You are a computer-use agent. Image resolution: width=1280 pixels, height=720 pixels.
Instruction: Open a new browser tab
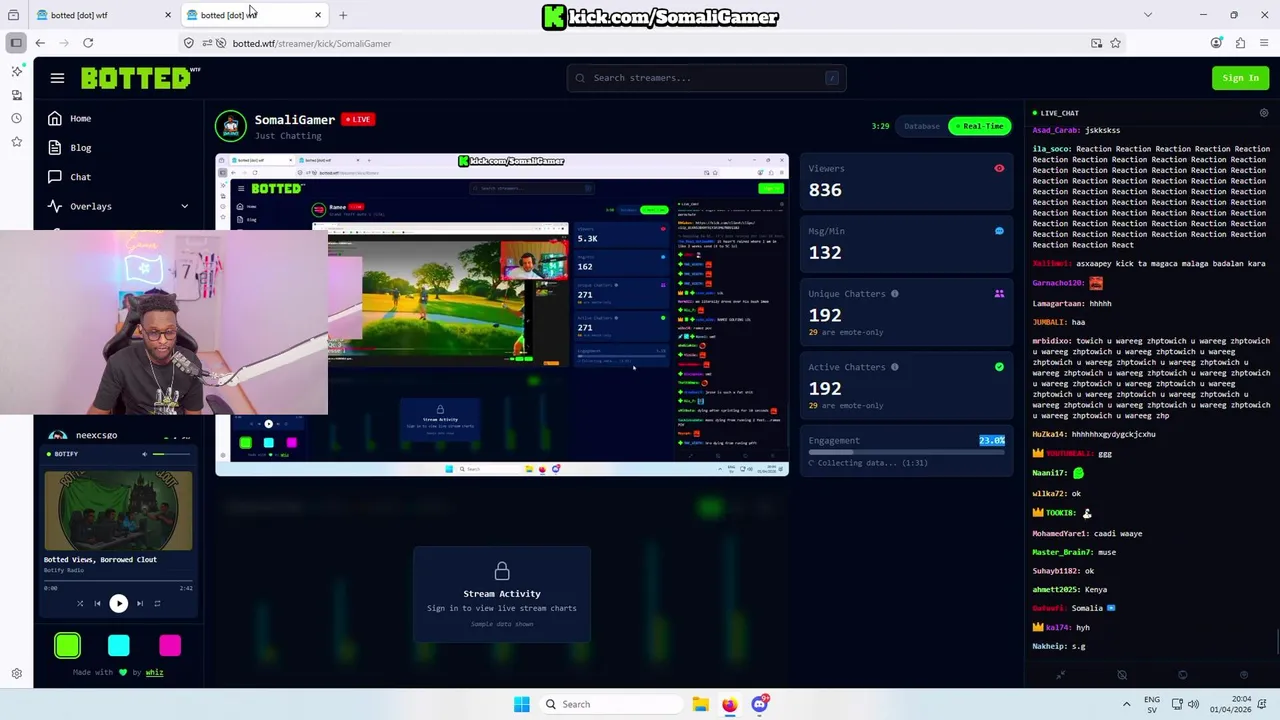pyautogui.click(x=343, y=15)
